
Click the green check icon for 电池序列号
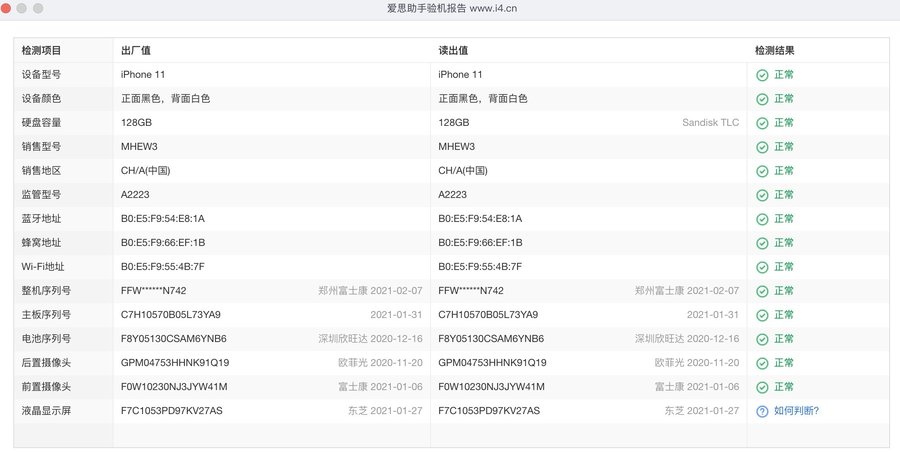point(762,339)
